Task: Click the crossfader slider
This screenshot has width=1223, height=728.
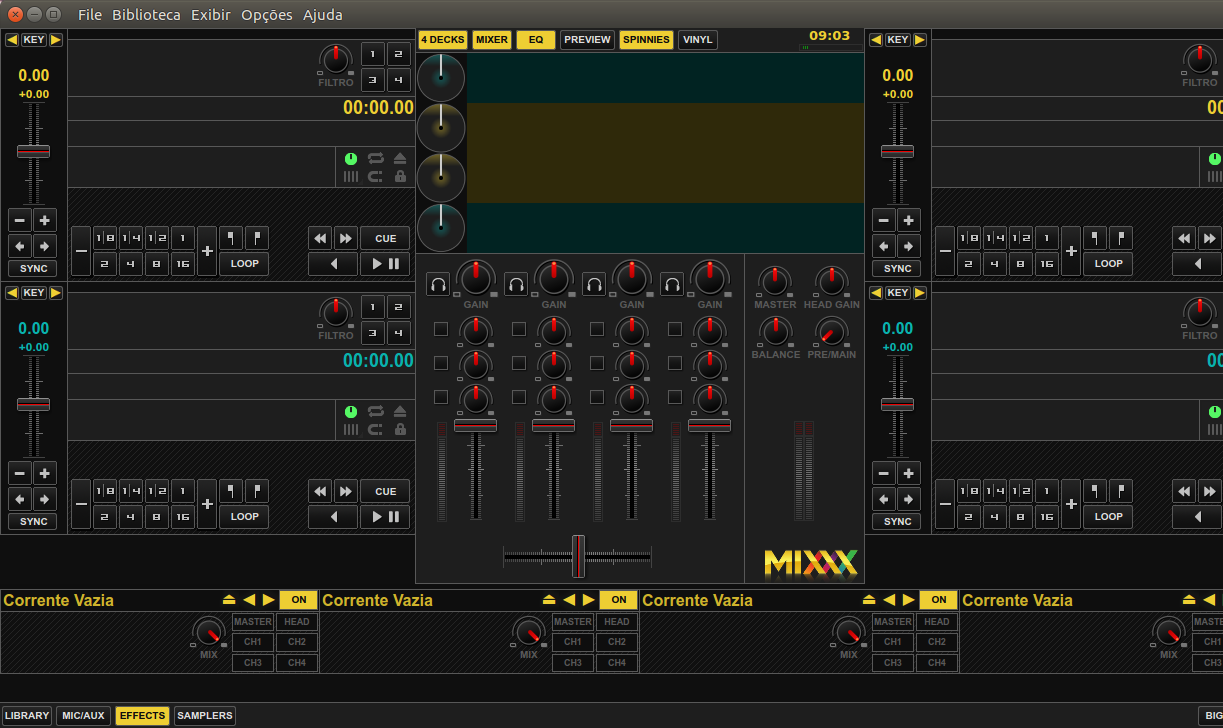Action: pyautogui.click(x=577, y=557)
